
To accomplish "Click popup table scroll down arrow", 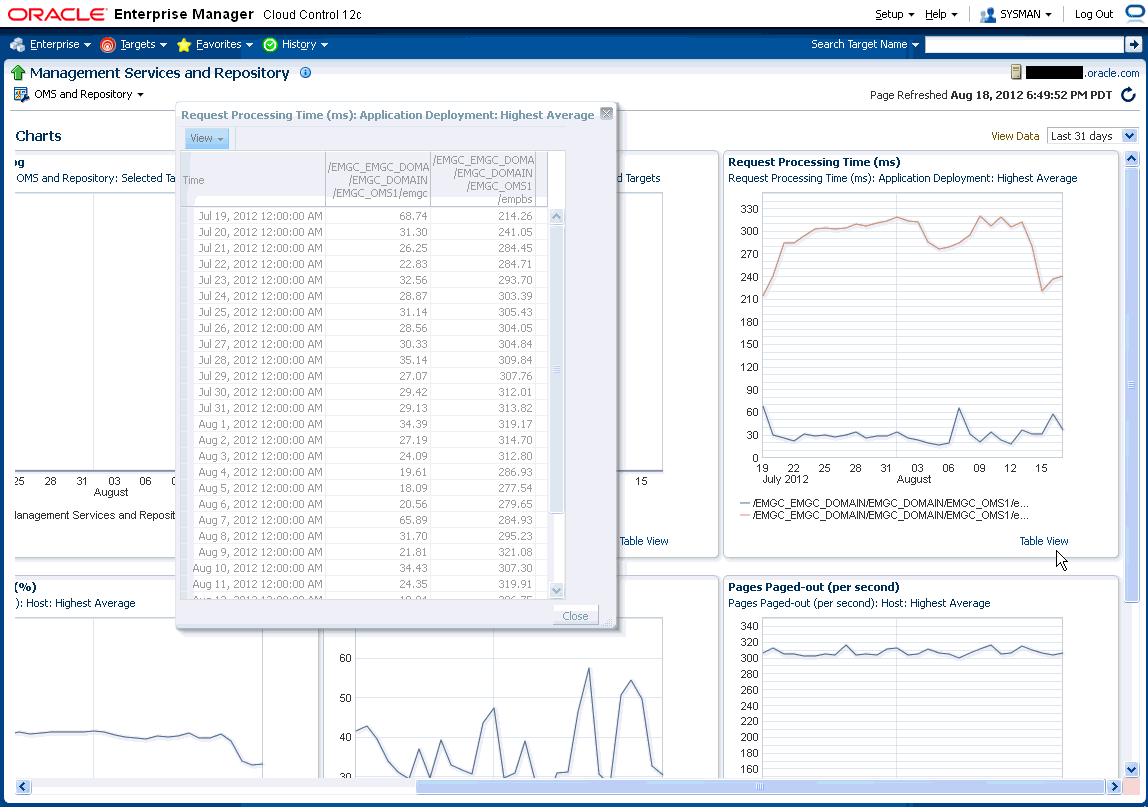I will 556,590.
